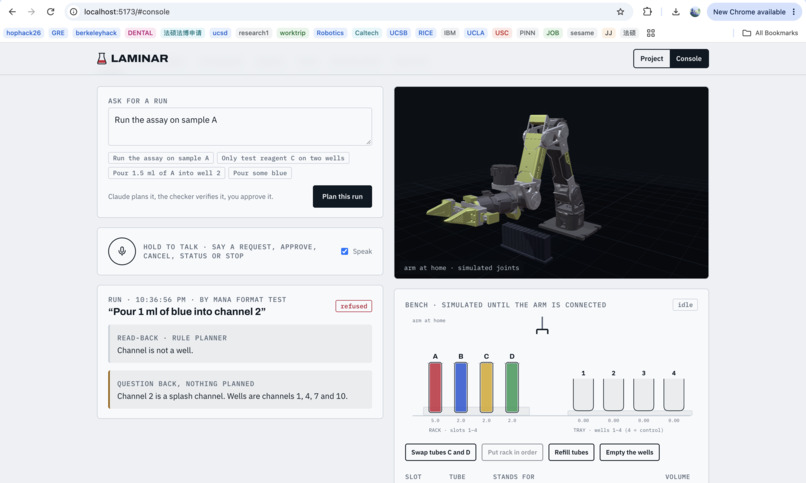Open the worktrip bookmark
This screenshot has height=483, width=806.
coord(292,33)
